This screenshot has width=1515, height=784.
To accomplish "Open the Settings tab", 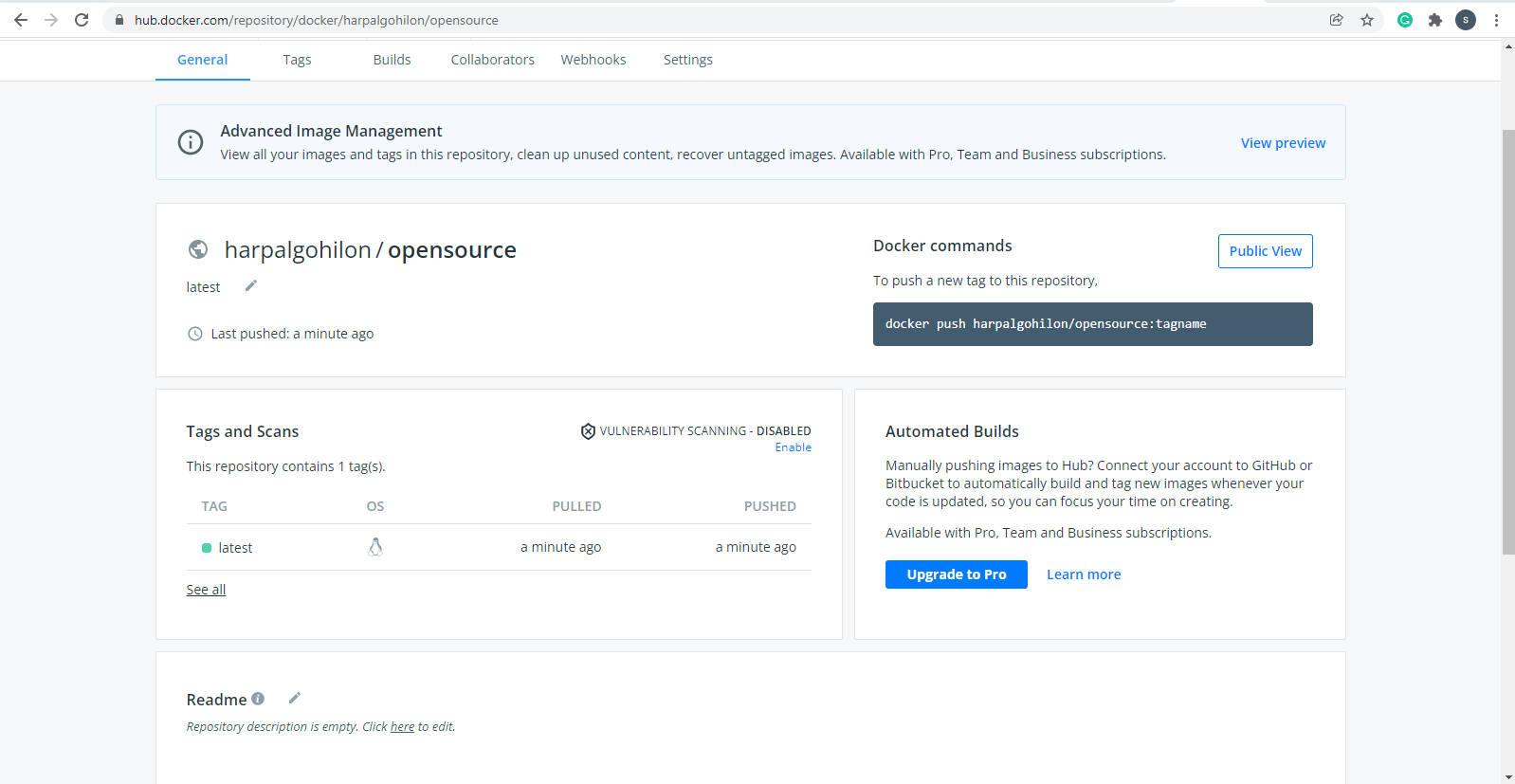I will click(x=688, y=60).
